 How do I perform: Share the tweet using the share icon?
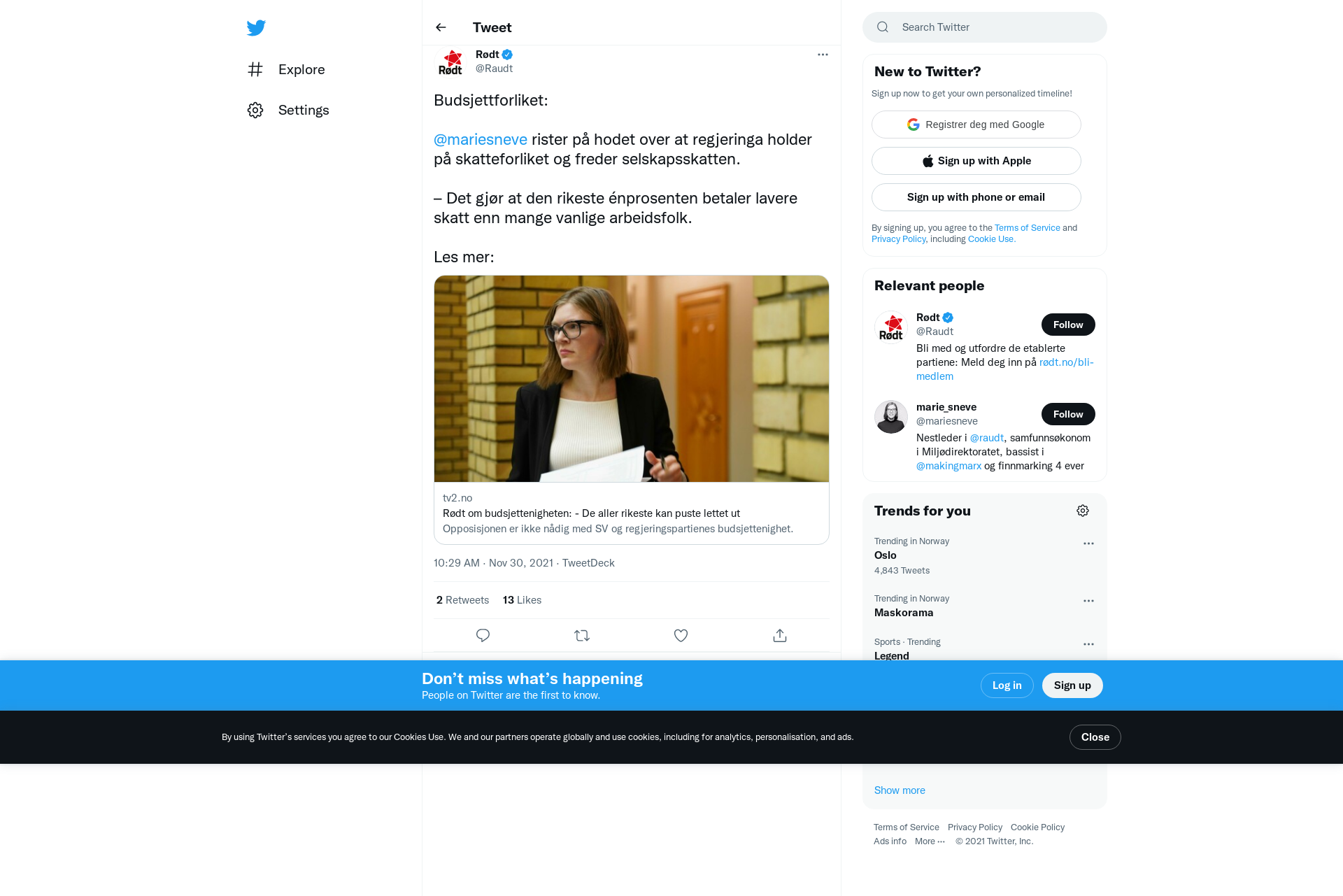point(780,636)
